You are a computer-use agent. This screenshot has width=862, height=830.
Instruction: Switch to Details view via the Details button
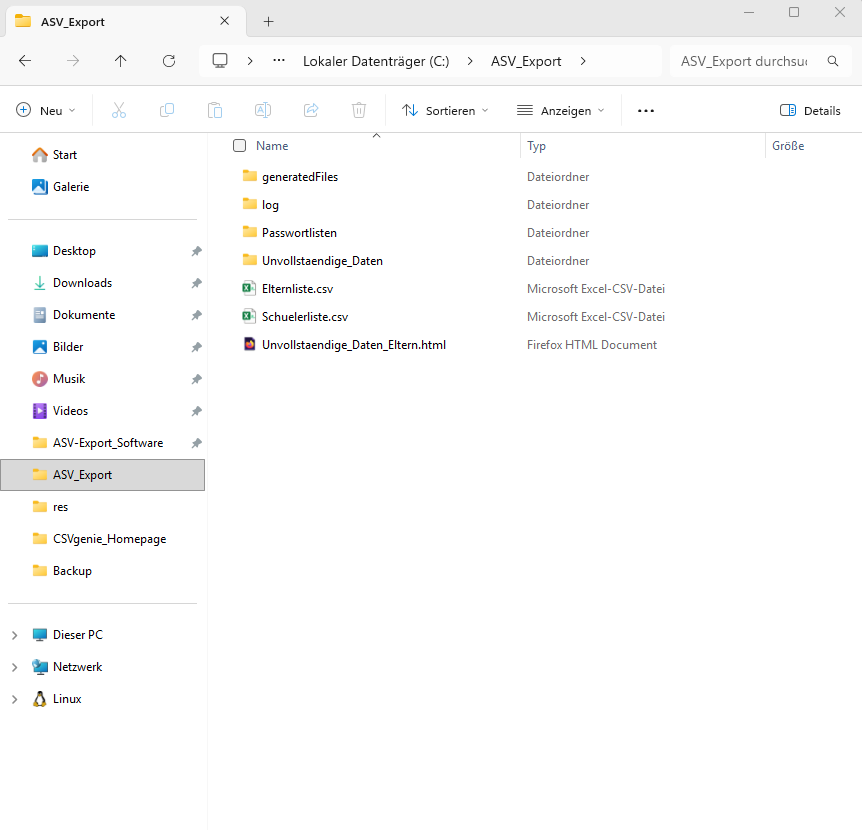pos(810,110)
